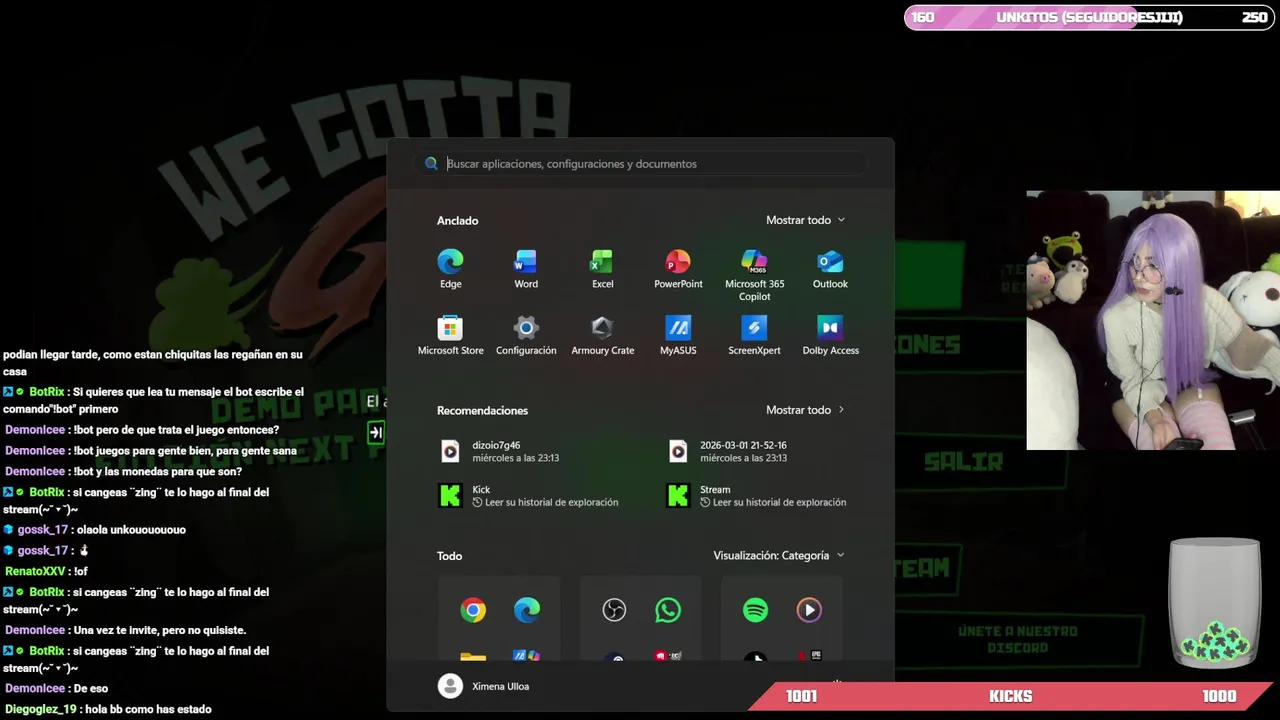Open the Visualización: Categoría dropdown
The height and width of the screenshot is (720, 1280).
point(778,555)
